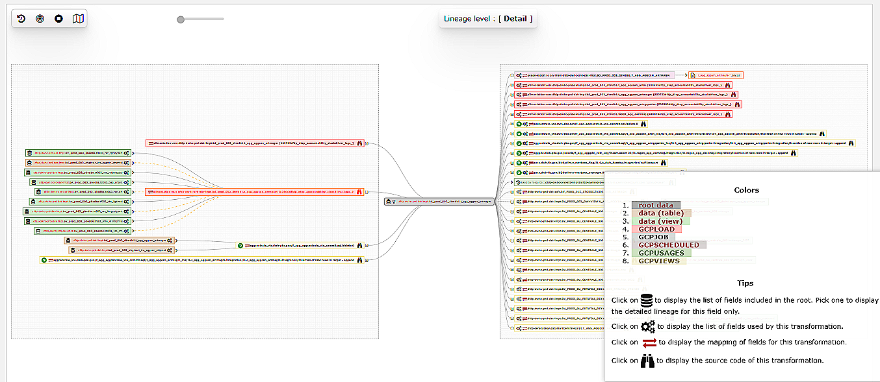This screenshot has width=880, height=382.
Task: Click the Lineage level Detail label
Action: coord(488,19)
